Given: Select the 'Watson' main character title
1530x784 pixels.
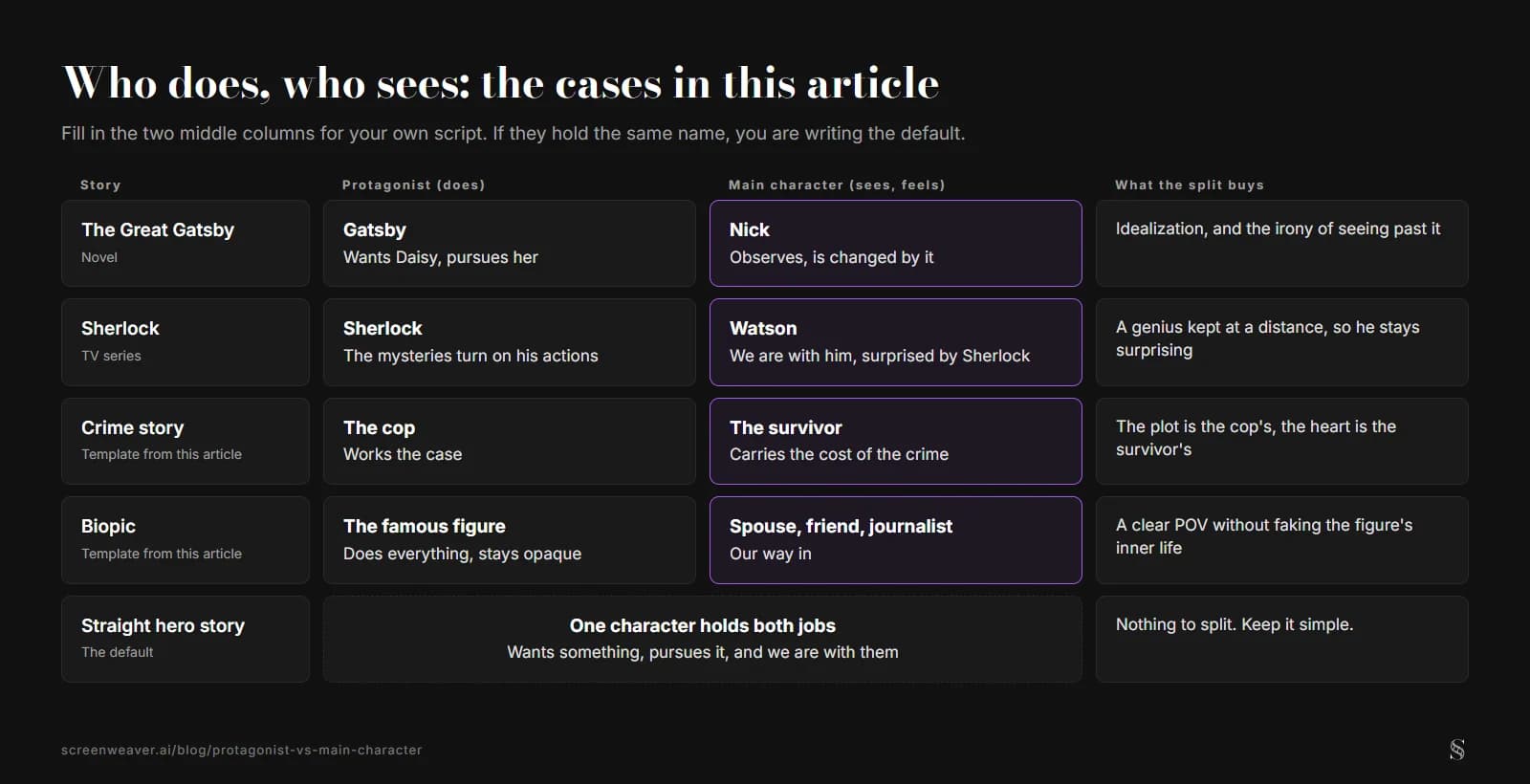Looking at the screenshot, I should coord(763,328).
